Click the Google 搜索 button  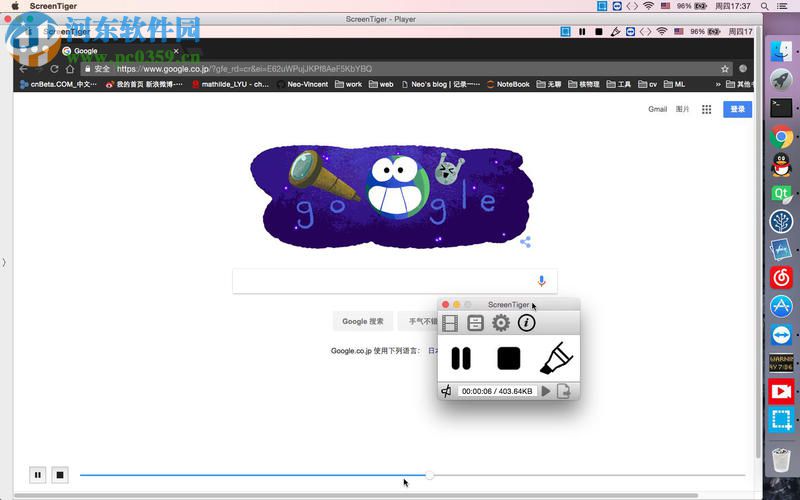[x=363, y=321]
